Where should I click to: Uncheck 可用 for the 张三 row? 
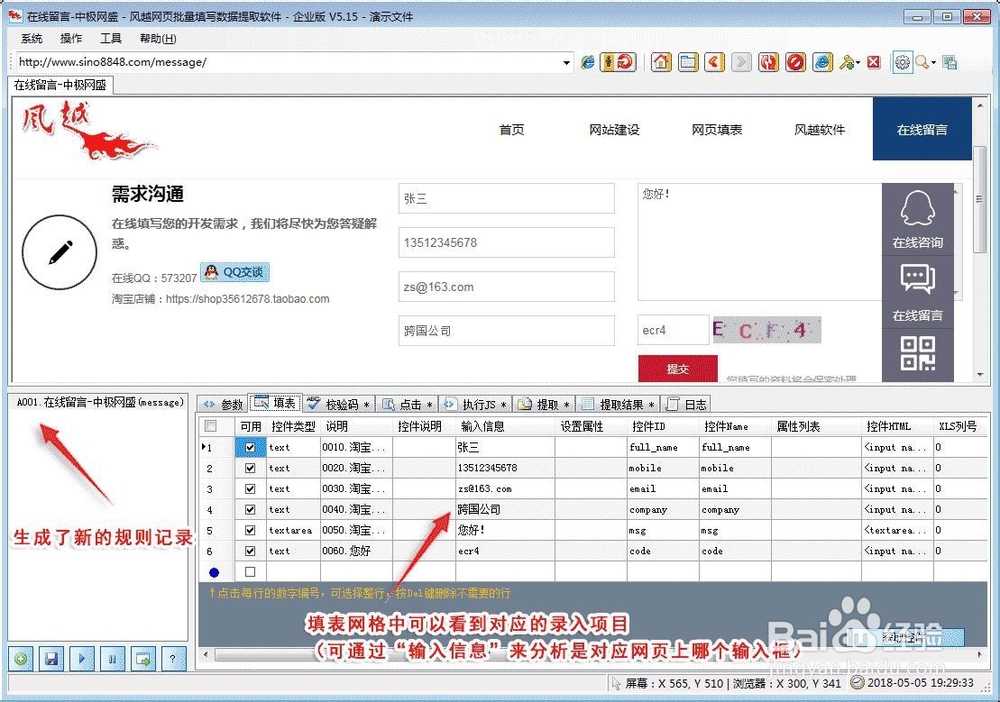(250, 447)
